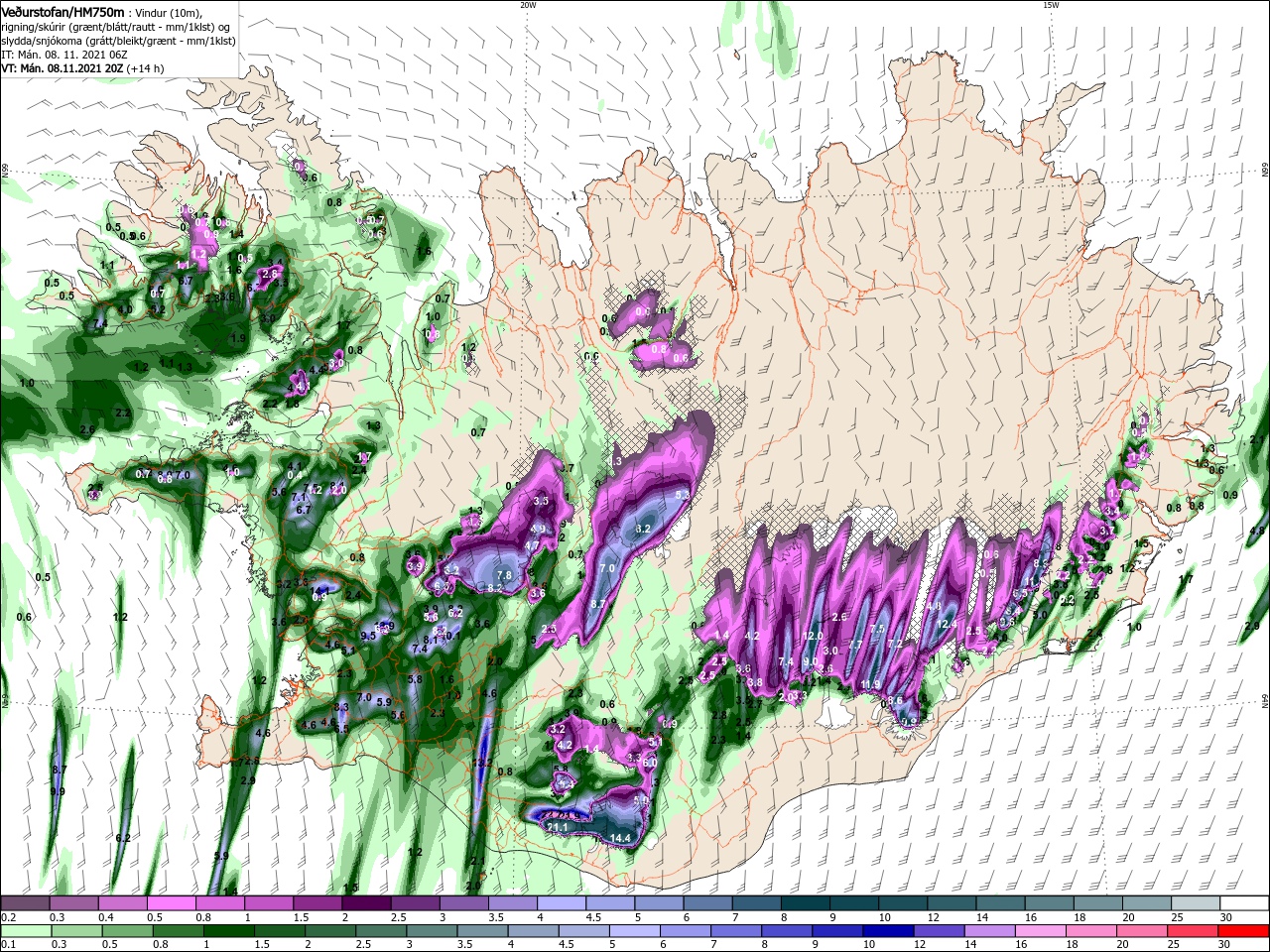Click the snow legend swatch labeled 3

pos(464,903)
